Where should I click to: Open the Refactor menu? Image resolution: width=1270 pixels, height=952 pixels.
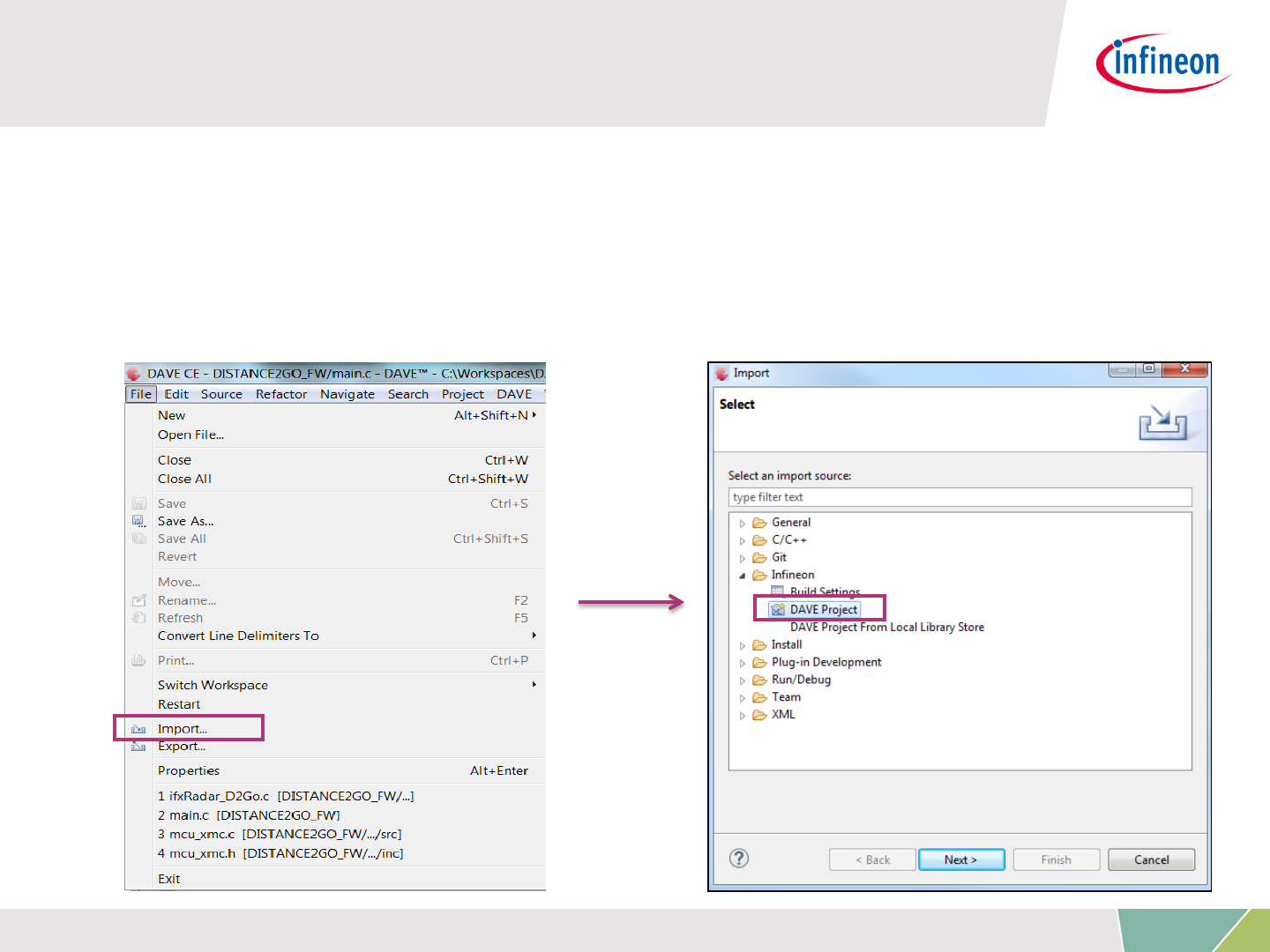(281, 394)
